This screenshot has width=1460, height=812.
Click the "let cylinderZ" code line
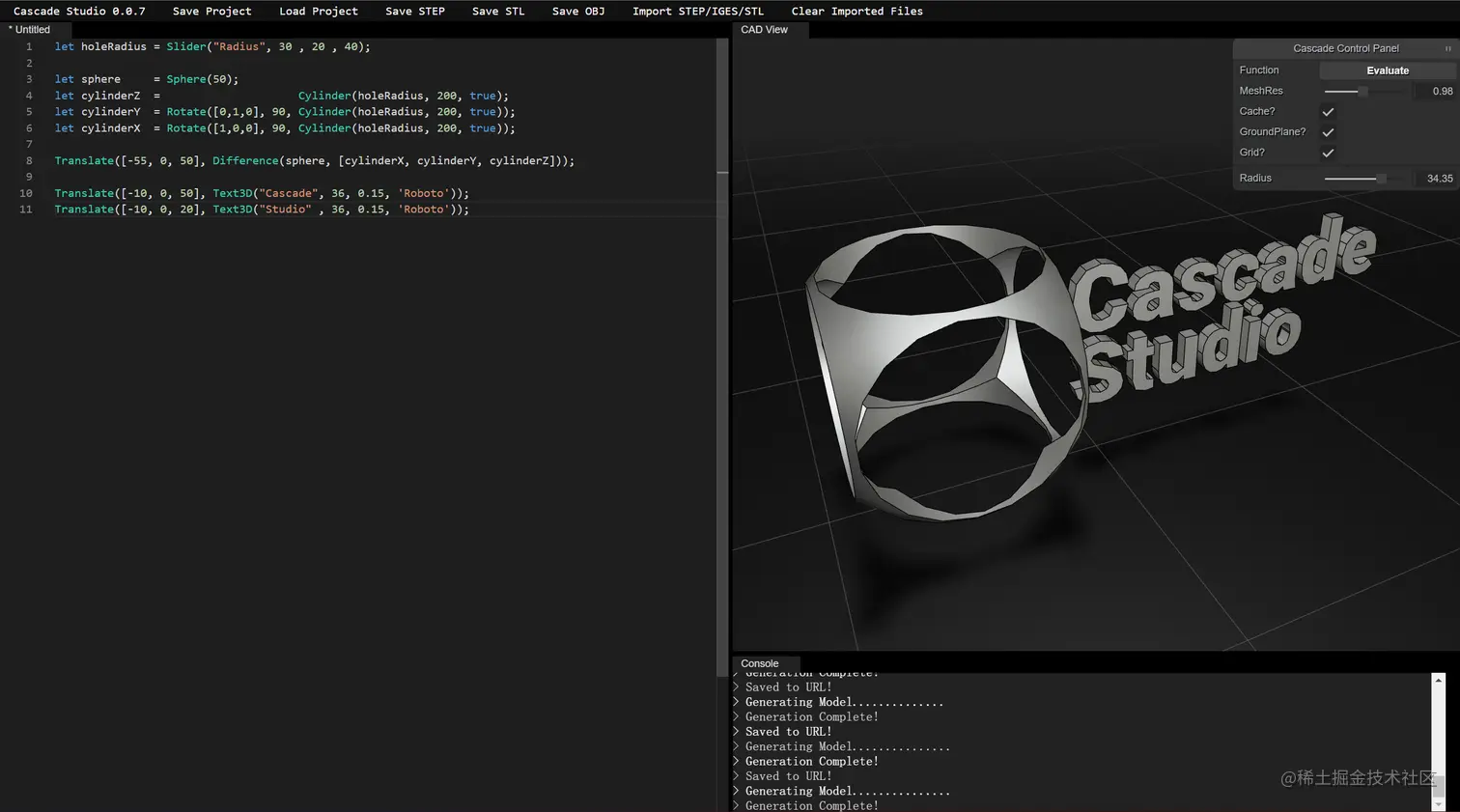[x=282, y=96]
